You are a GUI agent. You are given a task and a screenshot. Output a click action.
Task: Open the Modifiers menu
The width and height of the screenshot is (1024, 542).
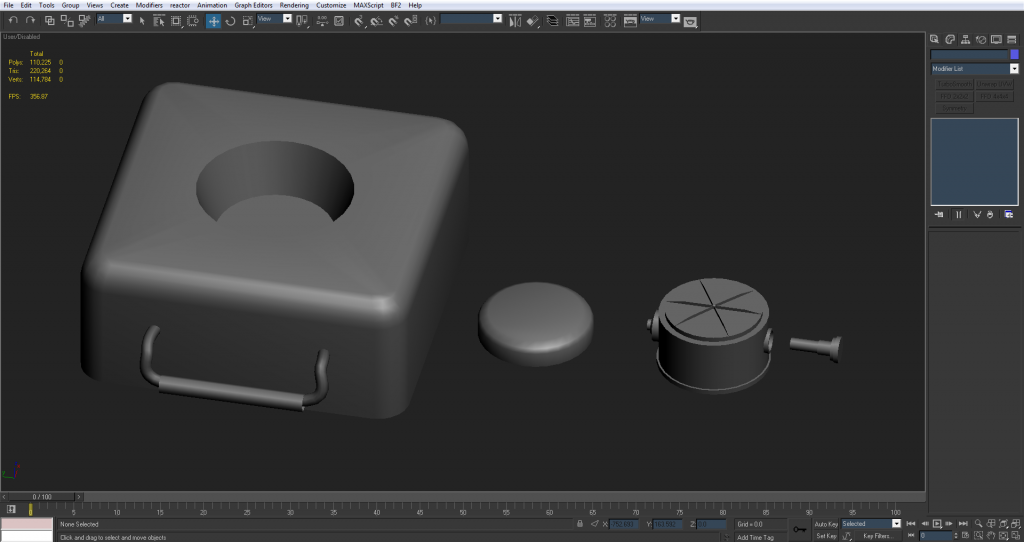[x=149, y=5]
